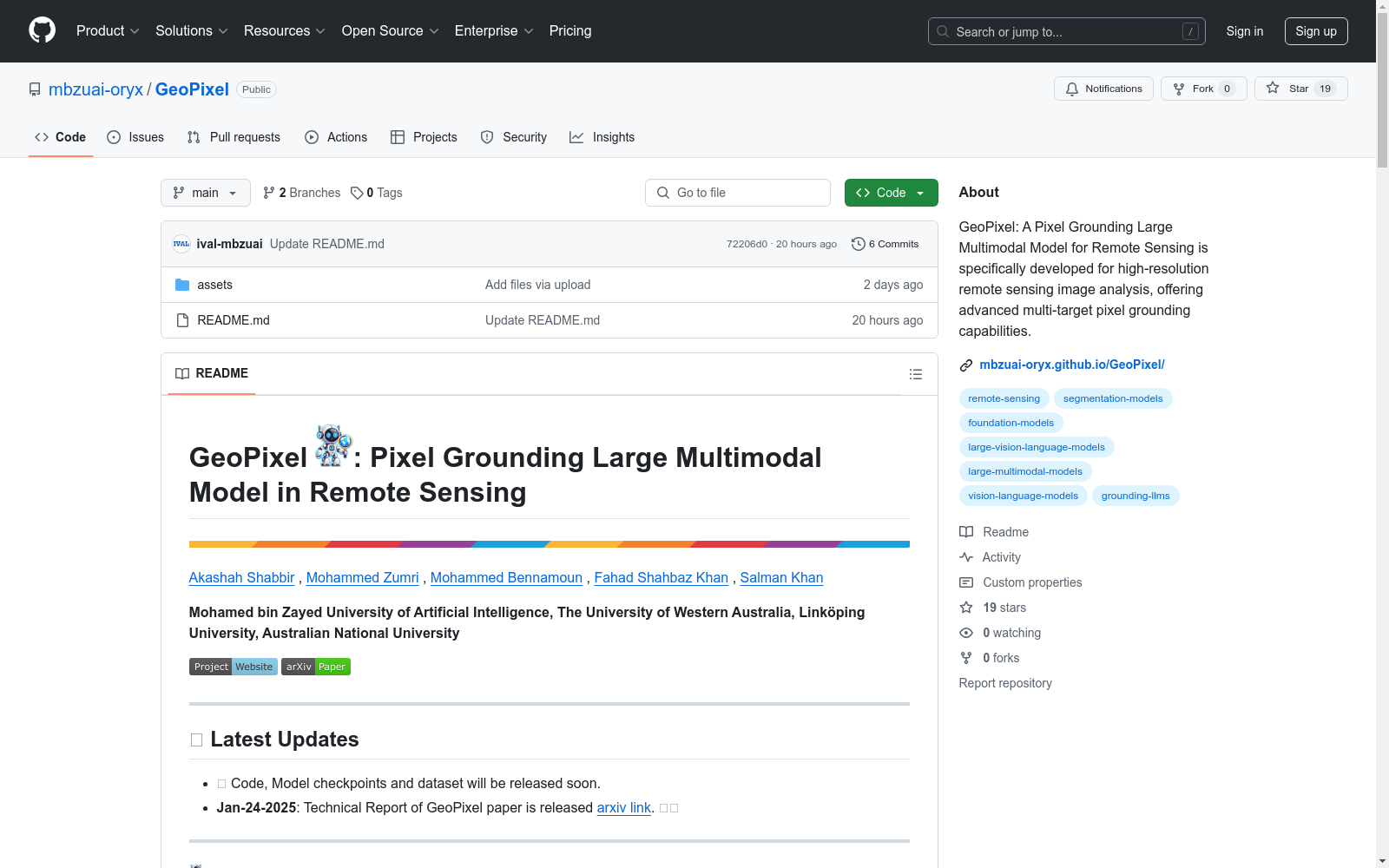Click the README.md file icon
Viewport: 1389px width, 868px height.
[182, 320]
